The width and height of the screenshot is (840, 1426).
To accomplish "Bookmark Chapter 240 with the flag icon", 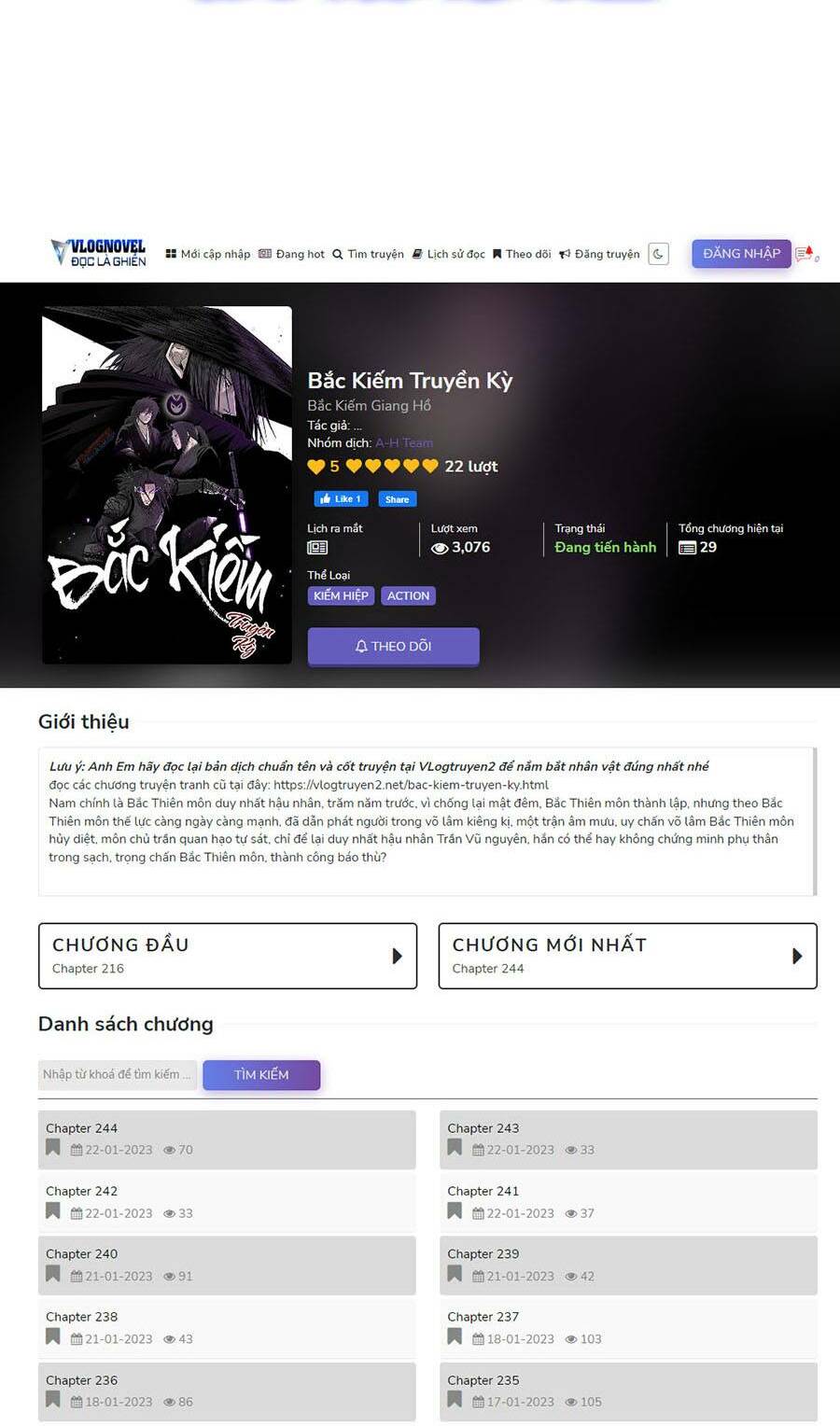I will click(53, 1274).
